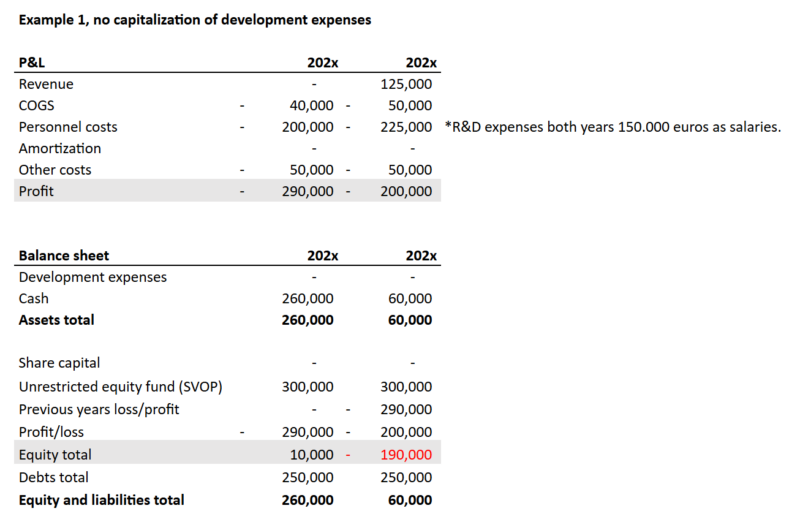
Task: Select the Balance sheet header cell
Action: [x=64, y=256]
